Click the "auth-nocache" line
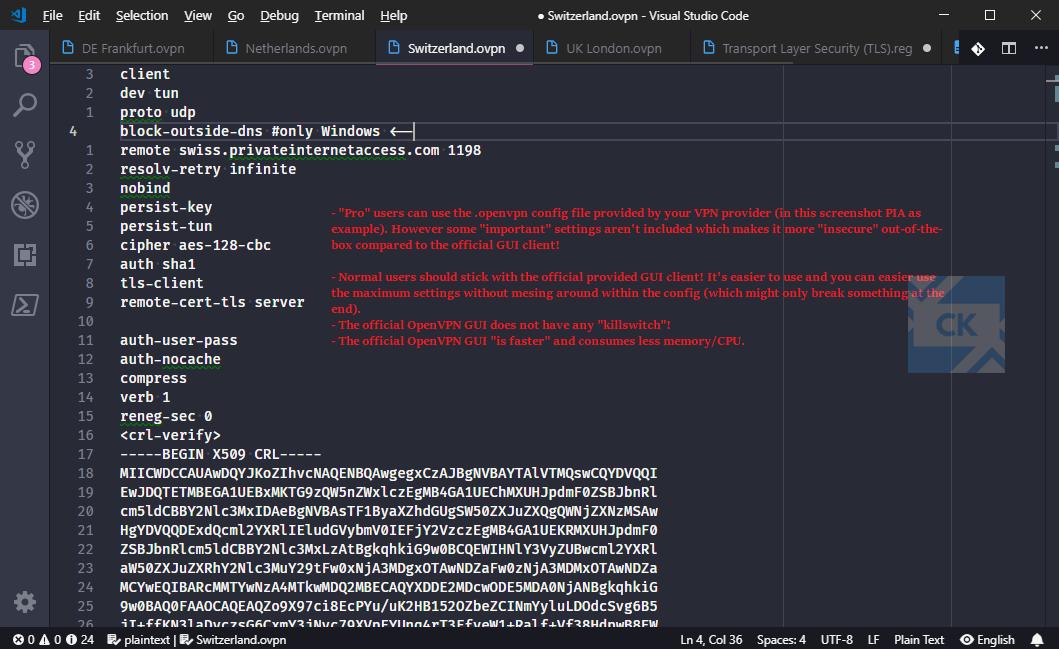This screenshot has width=1059, height=649. [x=170, y=359]
